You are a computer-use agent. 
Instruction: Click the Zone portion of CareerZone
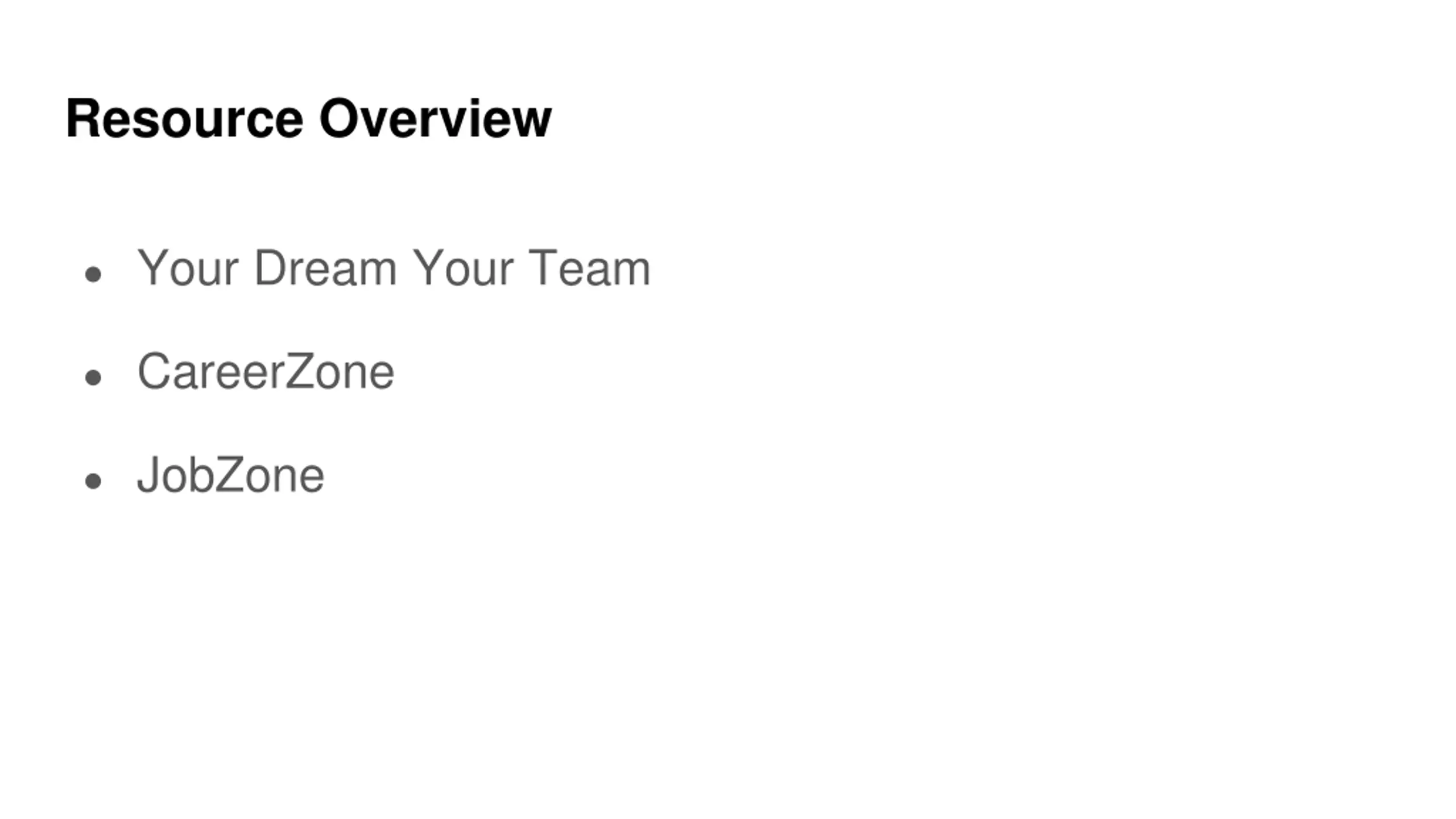point(340,371)
